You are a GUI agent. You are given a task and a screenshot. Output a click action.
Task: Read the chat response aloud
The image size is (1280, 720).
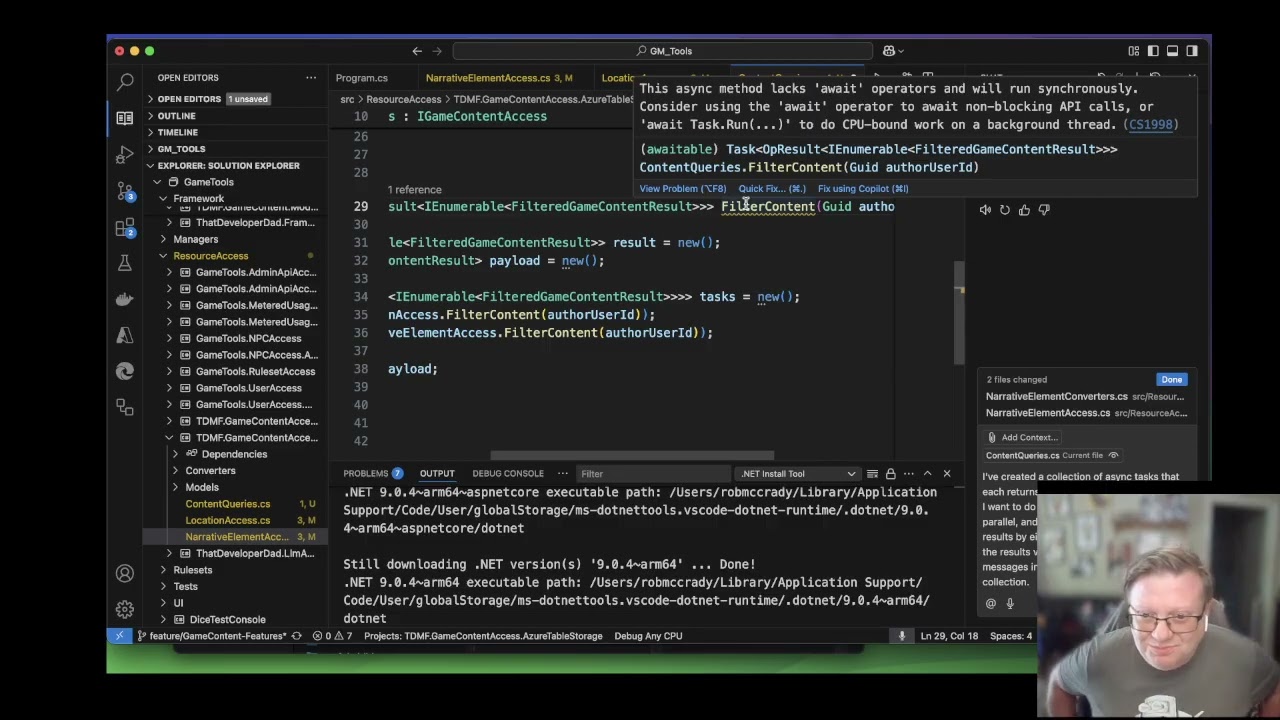tap(987, 210)
